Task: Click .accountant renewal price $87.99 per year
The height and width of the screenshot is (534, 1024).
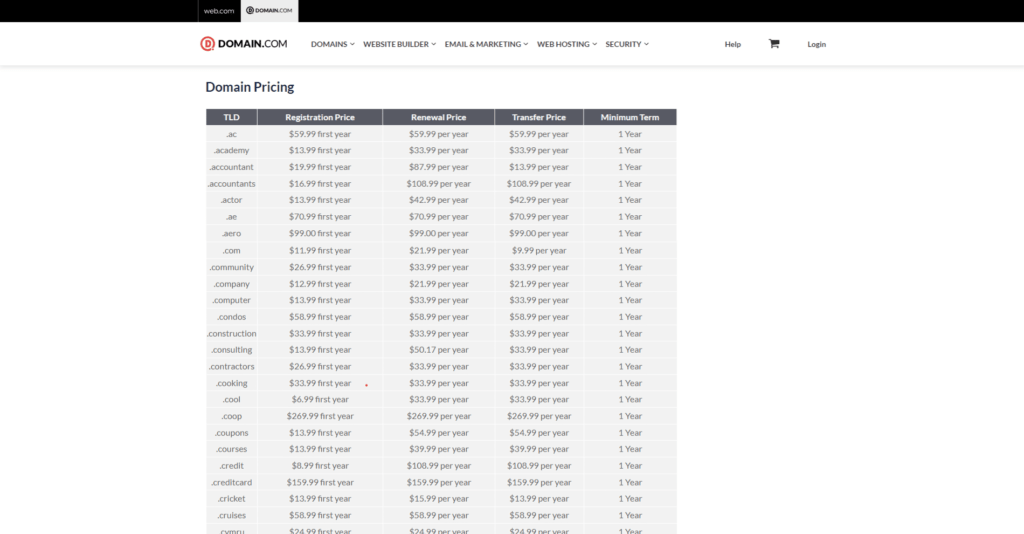Action: pyautogui.click(x=439, y=167)
